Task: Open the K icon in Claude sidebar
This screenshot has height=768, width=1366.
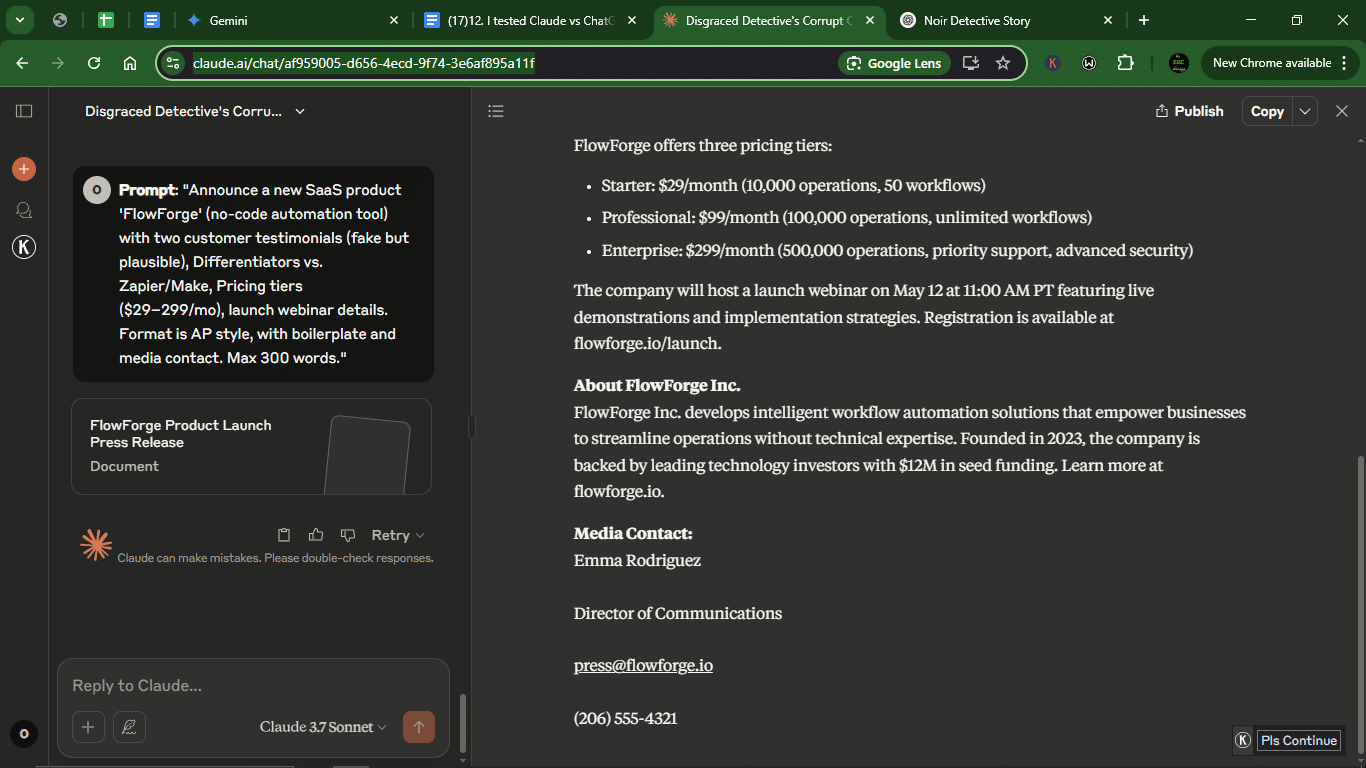Action: pyautogui.click(x=24, y=248)
